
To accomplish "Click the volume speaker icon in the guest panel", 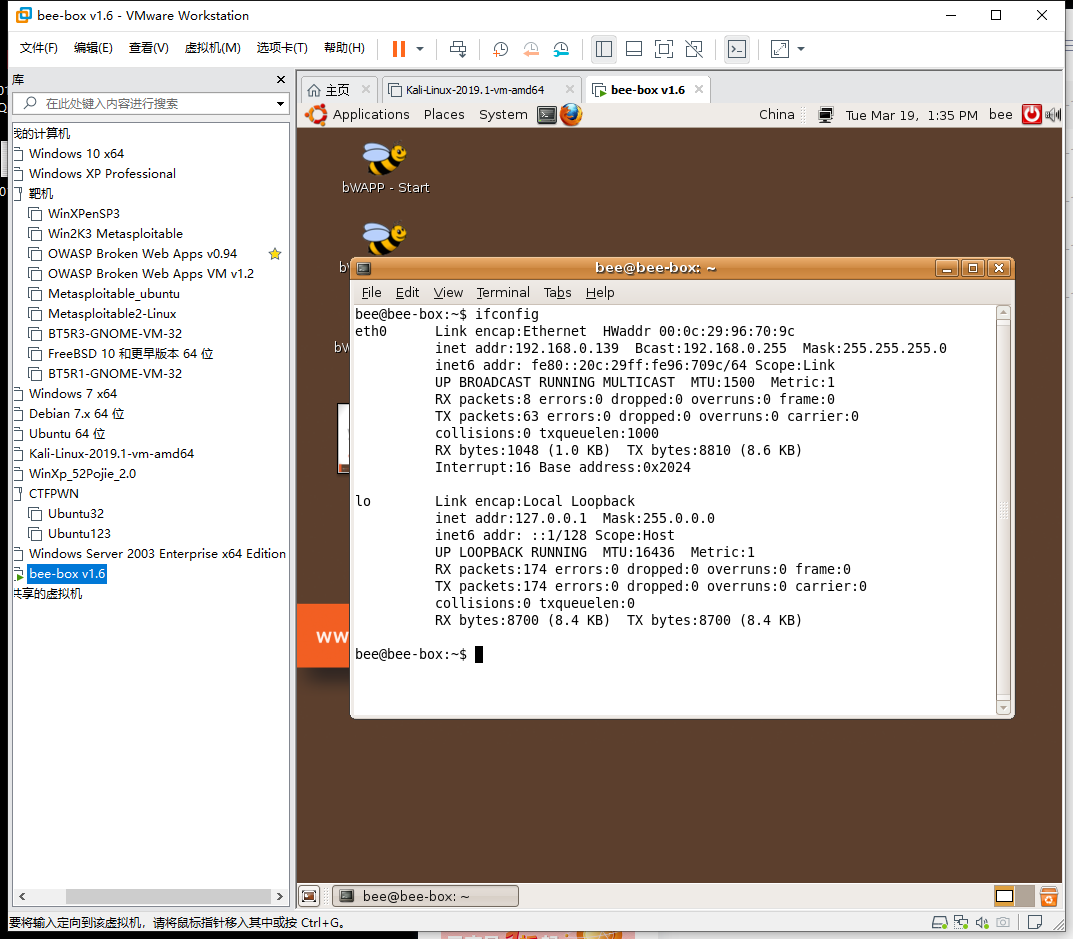I will [x=1053, y=115].
